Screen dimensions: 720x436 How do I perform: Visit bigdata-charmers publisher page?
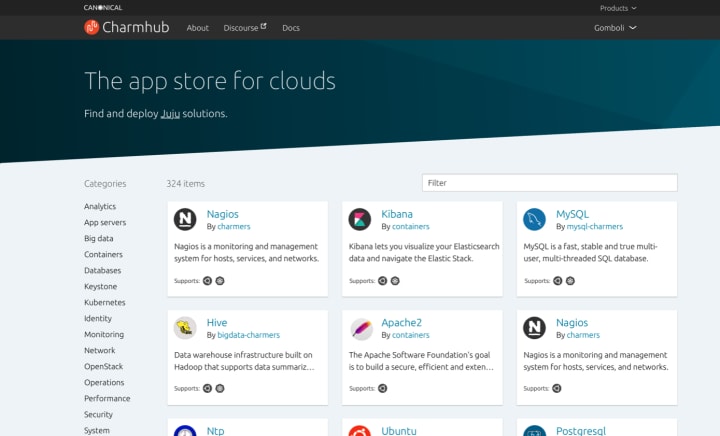tap(248, 335)
